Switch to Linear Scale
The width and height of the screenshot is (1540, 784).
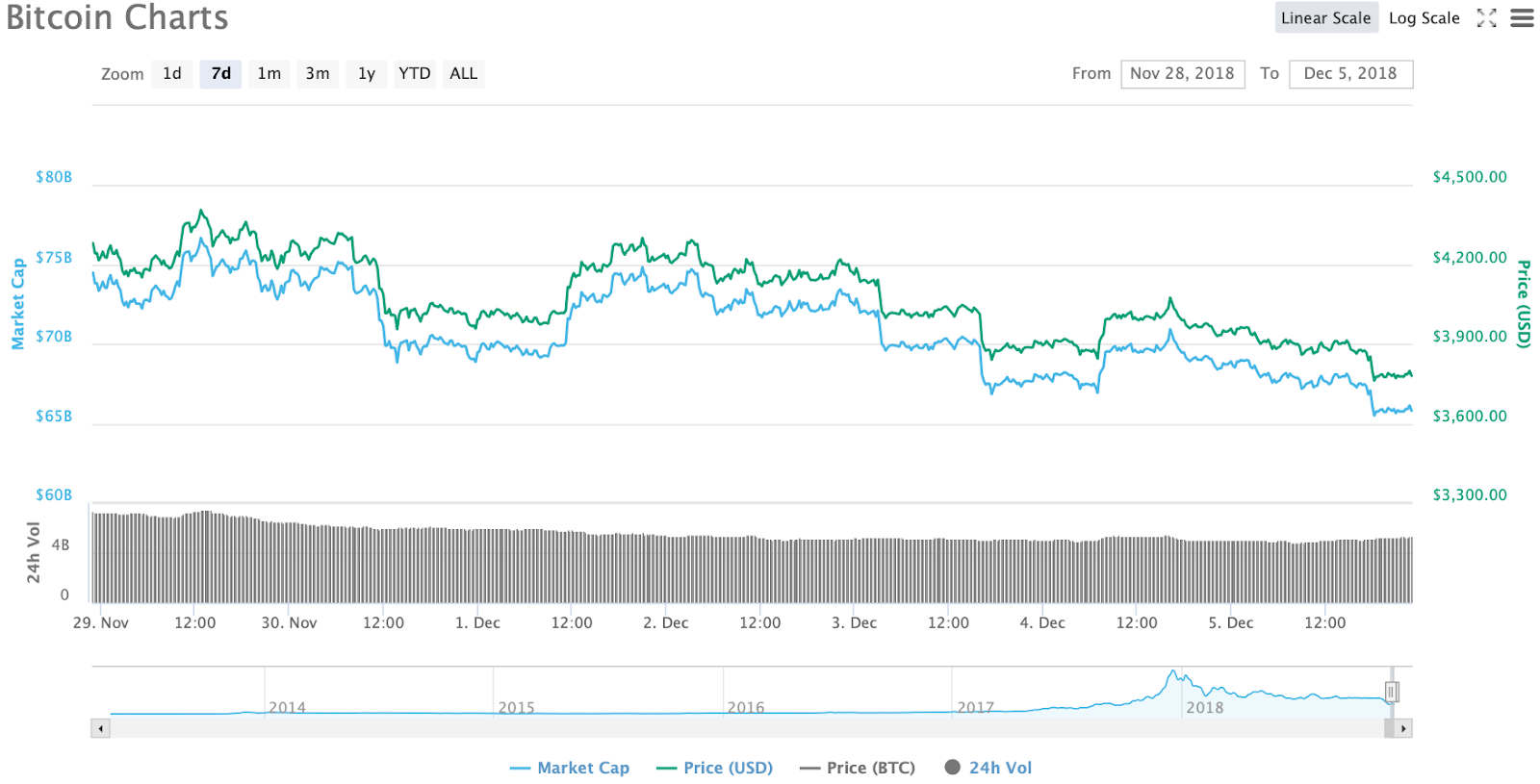pyautogui.click(x=1326, y=18)
